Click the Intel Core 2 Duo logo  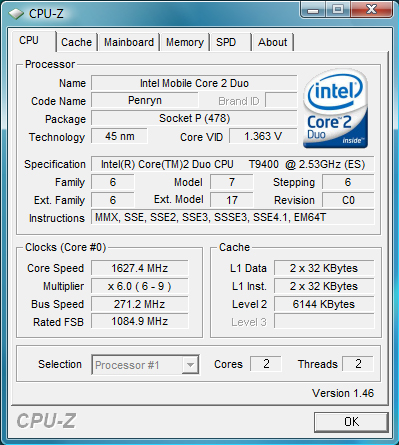335,109
